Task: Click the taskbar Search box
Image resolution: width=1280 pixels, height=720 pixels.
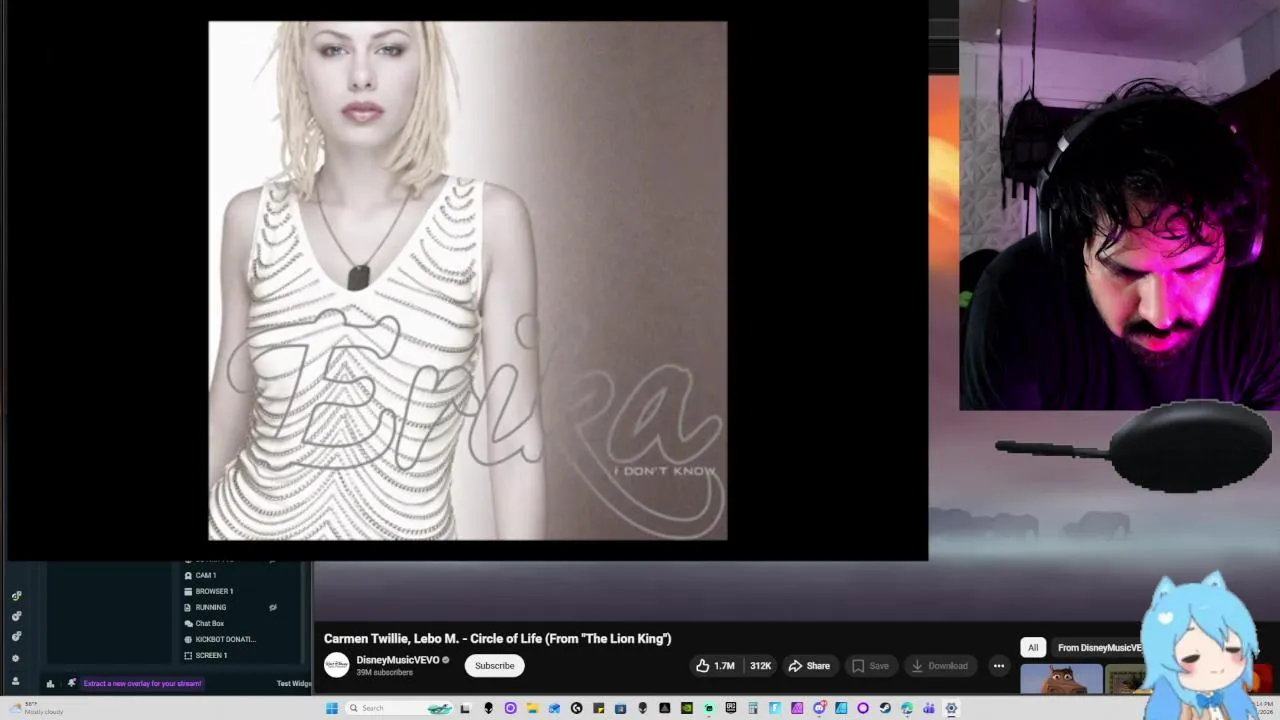Action: point(399,708)
